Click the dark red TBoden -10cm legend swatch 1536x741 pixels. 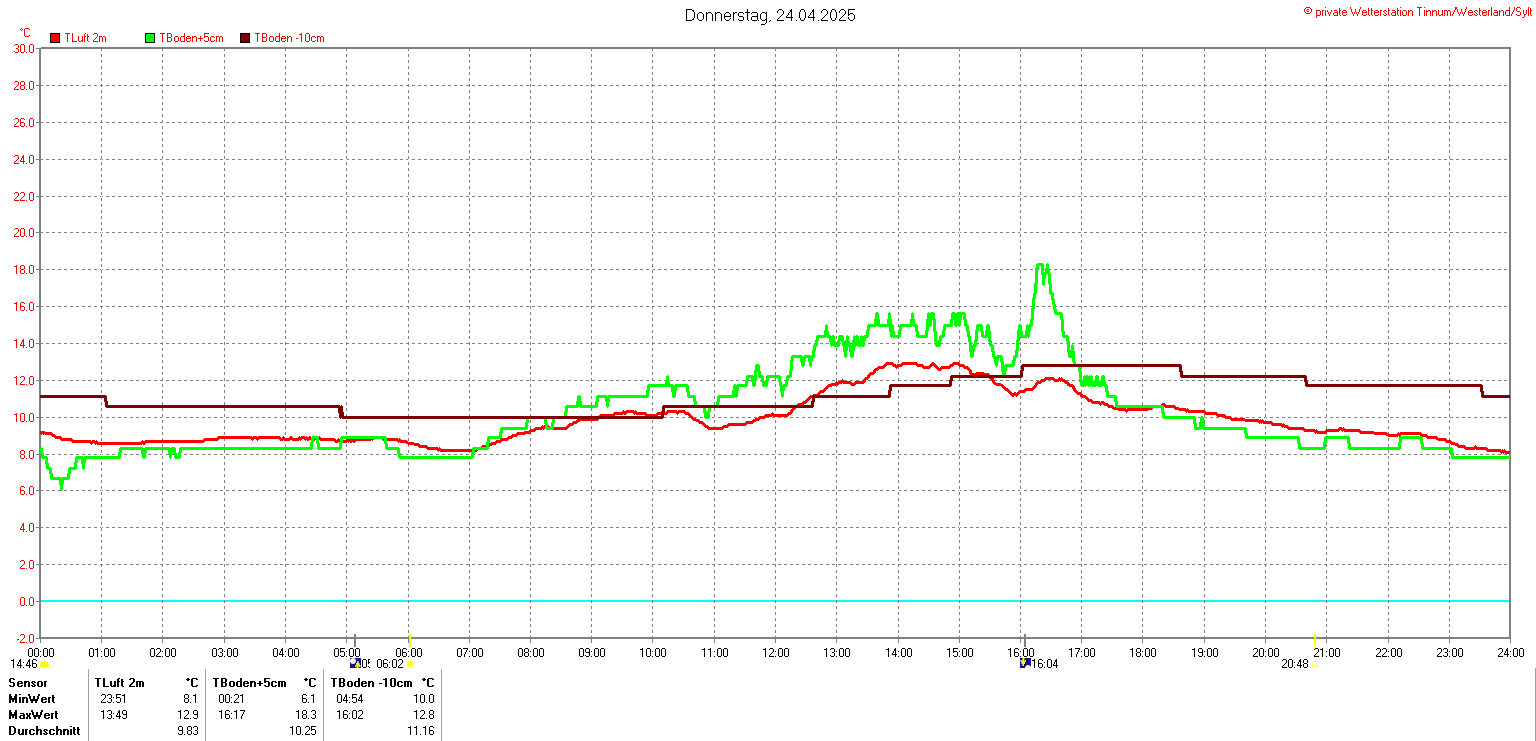(x=245, y=38)
